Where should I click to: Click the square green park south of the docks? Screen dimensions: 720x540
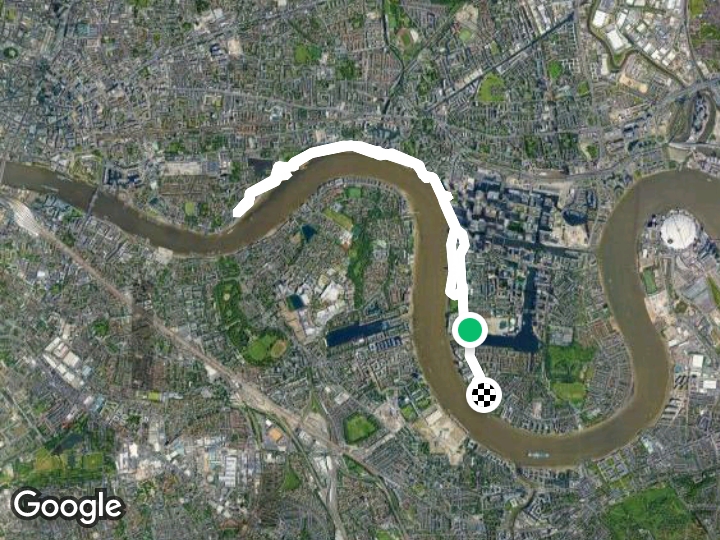tap(360, 428)
